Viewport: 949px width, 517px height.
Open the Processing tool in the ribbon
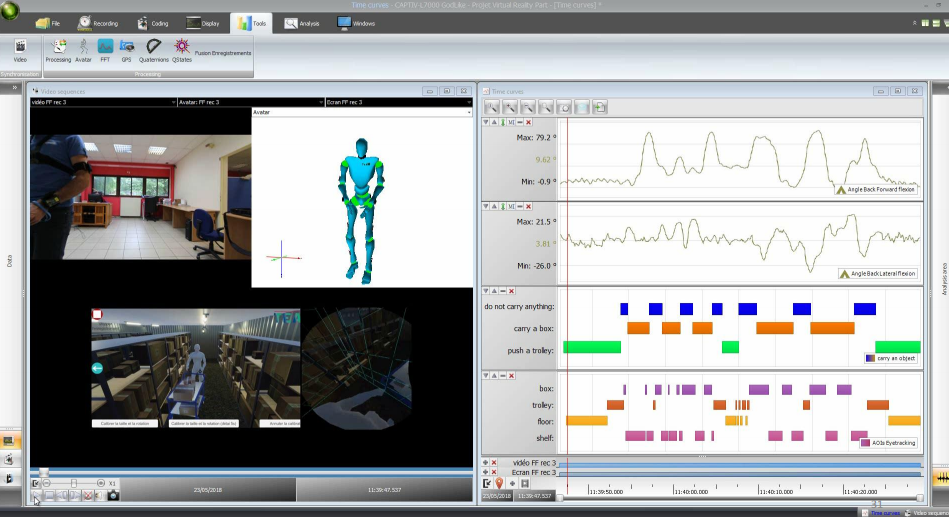58,49
